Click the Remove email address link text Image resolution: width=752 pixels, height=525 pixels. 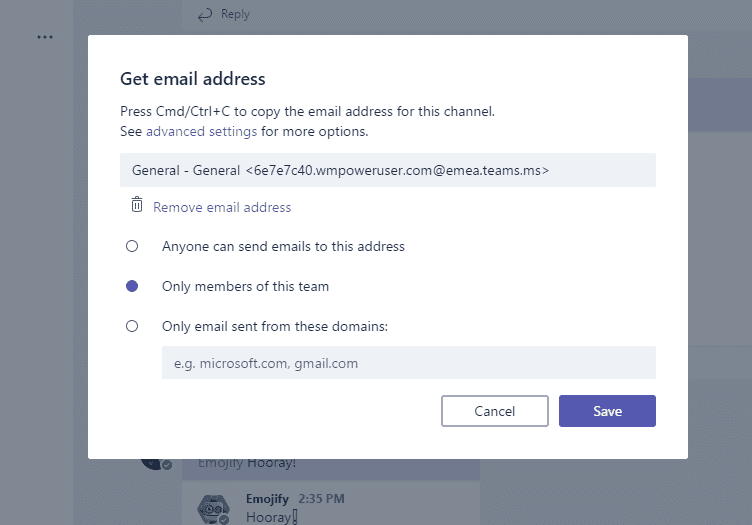click(222, 207)
